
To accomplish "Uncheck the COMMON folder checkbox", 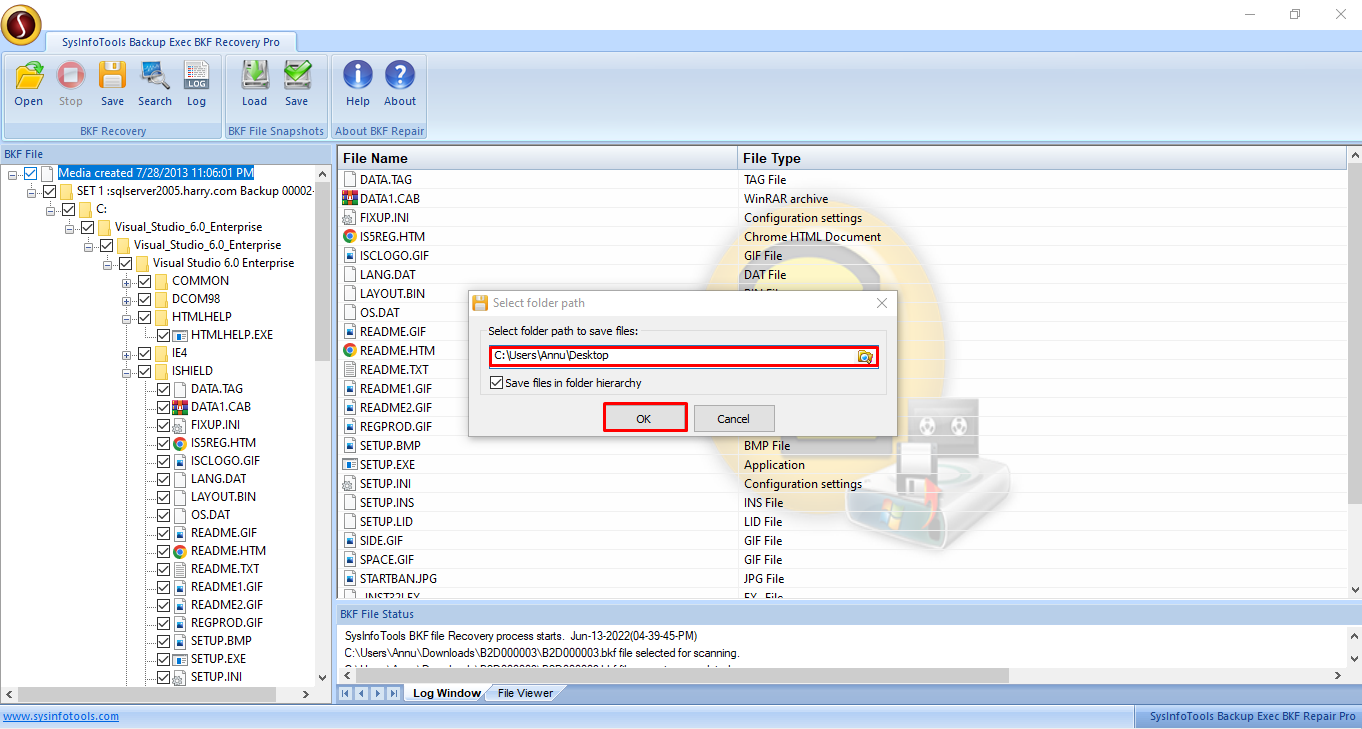I will (x=144, y=281).
